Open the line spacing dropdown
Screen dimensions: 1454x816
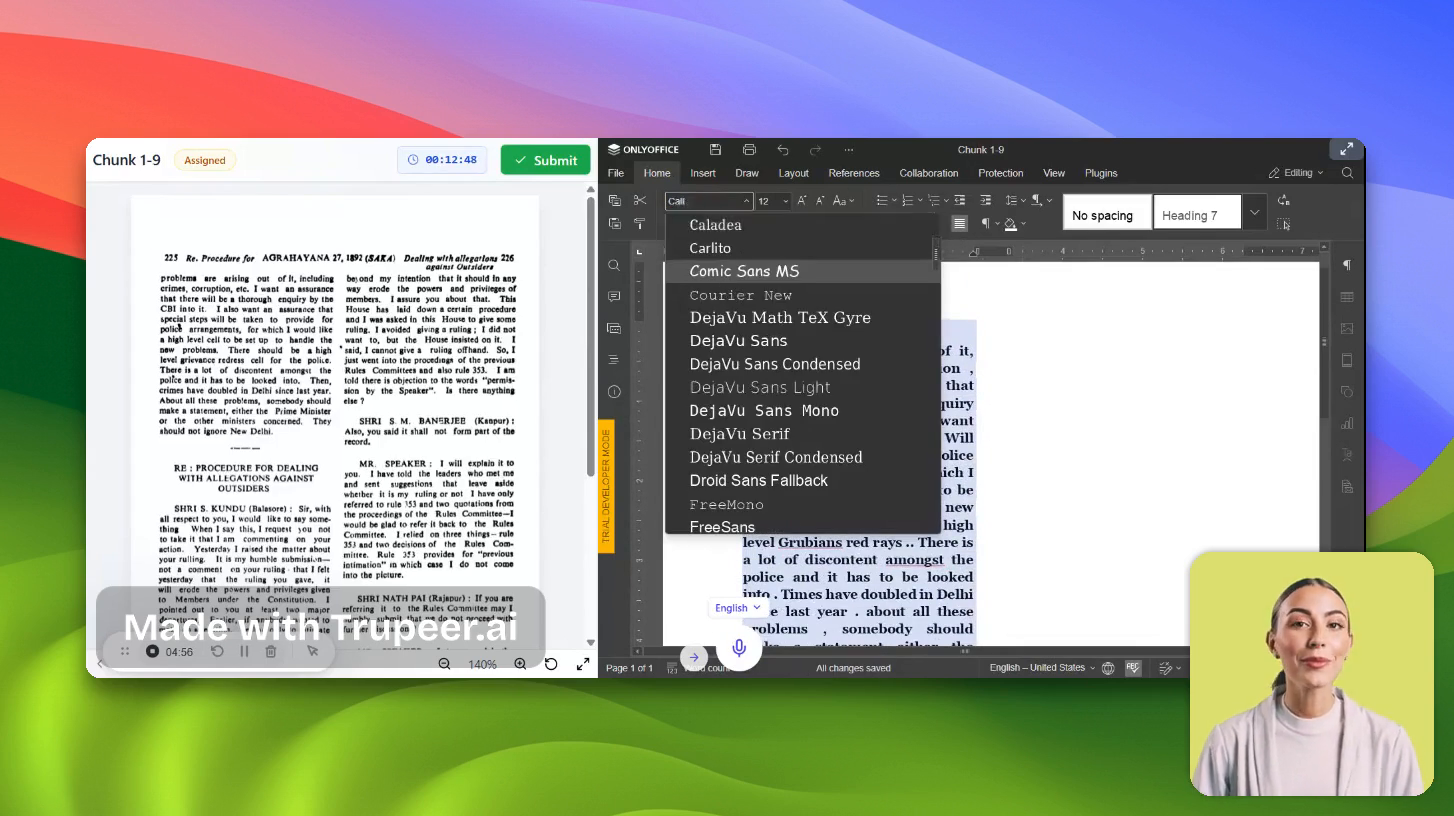[1014, 201]
